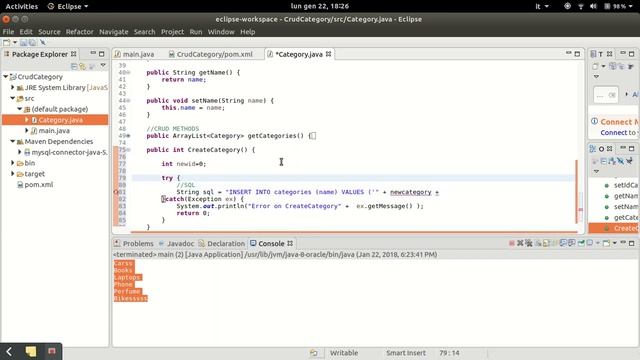Screen dimensions: 640x360
Task: Click the folded code box after getCategories
Action: (x=313, y=136)
